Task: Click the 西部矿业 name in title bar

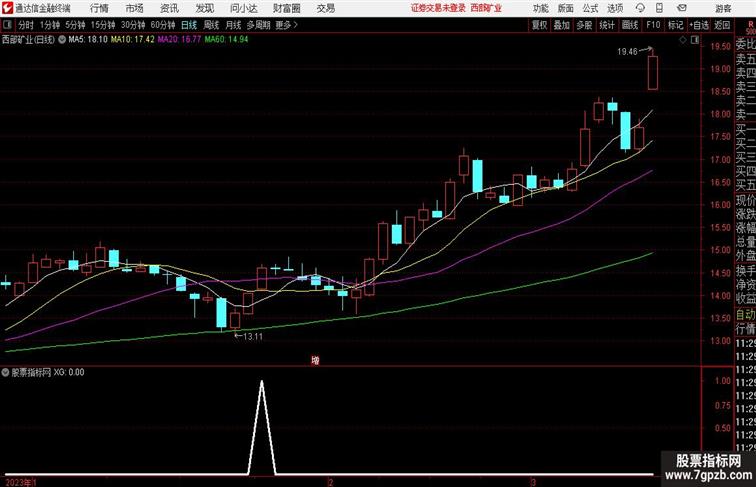Action: (x=486, y=8)
